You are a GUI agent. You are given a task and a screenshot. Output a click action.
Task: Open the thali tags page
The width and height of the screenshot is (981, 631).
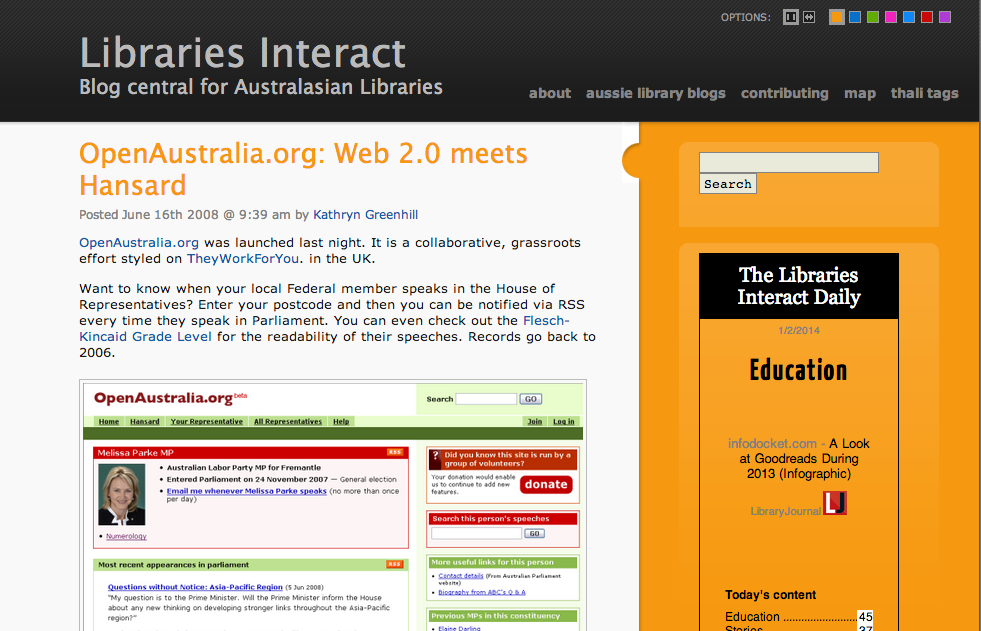[925, 93]
